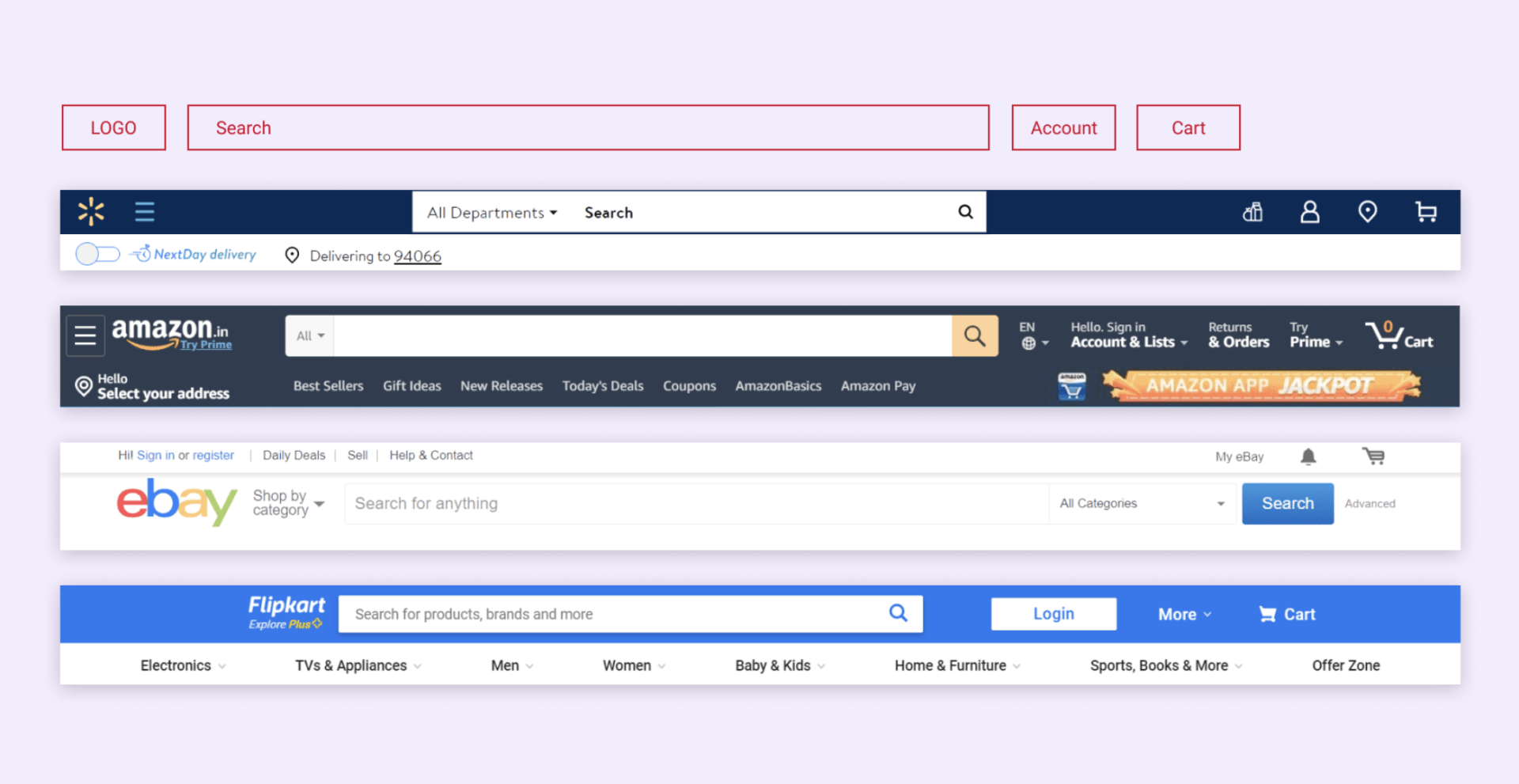
Task: Click the Amazon search text field
Action: tap(642, 335)
